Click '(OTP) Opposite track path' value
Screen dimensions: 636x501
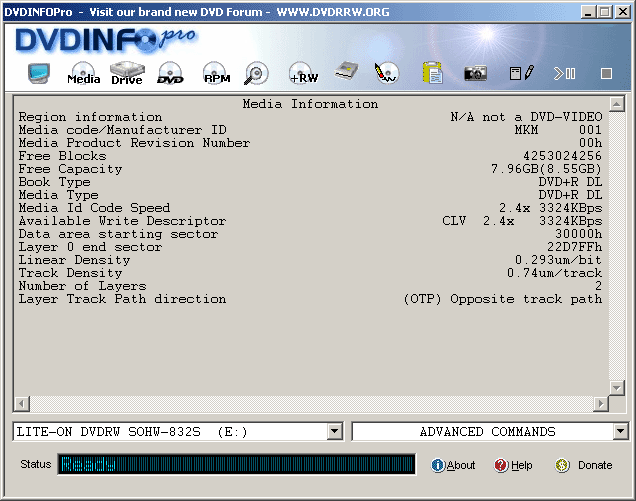click(503, 299)
